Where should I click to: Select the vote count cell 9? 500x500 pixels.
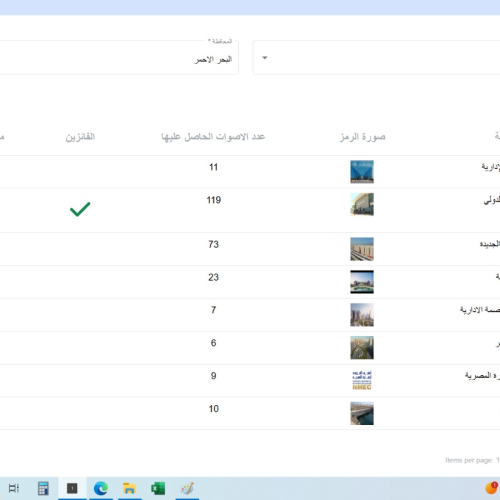[214, 376]
